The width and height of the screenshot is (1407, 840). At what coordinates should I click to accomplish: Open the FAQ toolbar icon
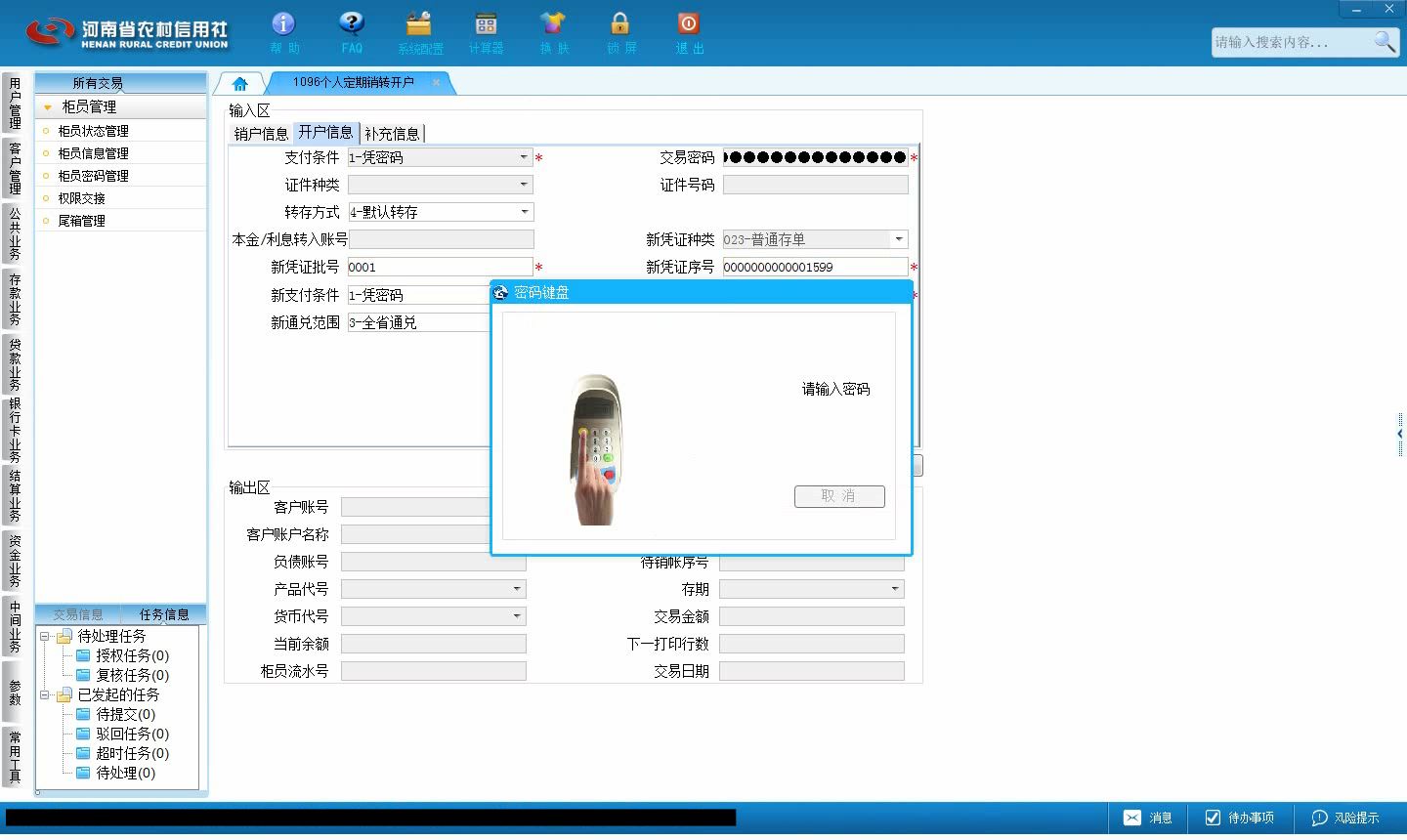[x=352, y=32]
